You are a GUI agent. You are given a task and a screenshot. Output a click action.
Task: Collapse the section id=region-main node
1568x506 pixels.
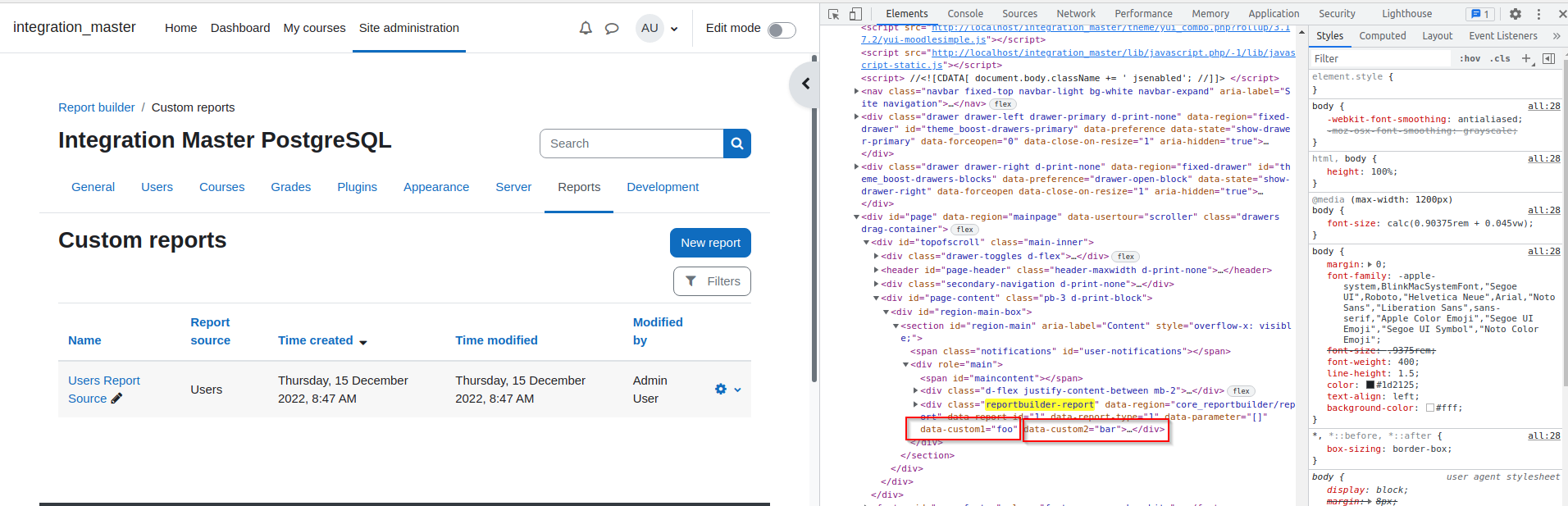pyautogui.click(x=896, y=326)
